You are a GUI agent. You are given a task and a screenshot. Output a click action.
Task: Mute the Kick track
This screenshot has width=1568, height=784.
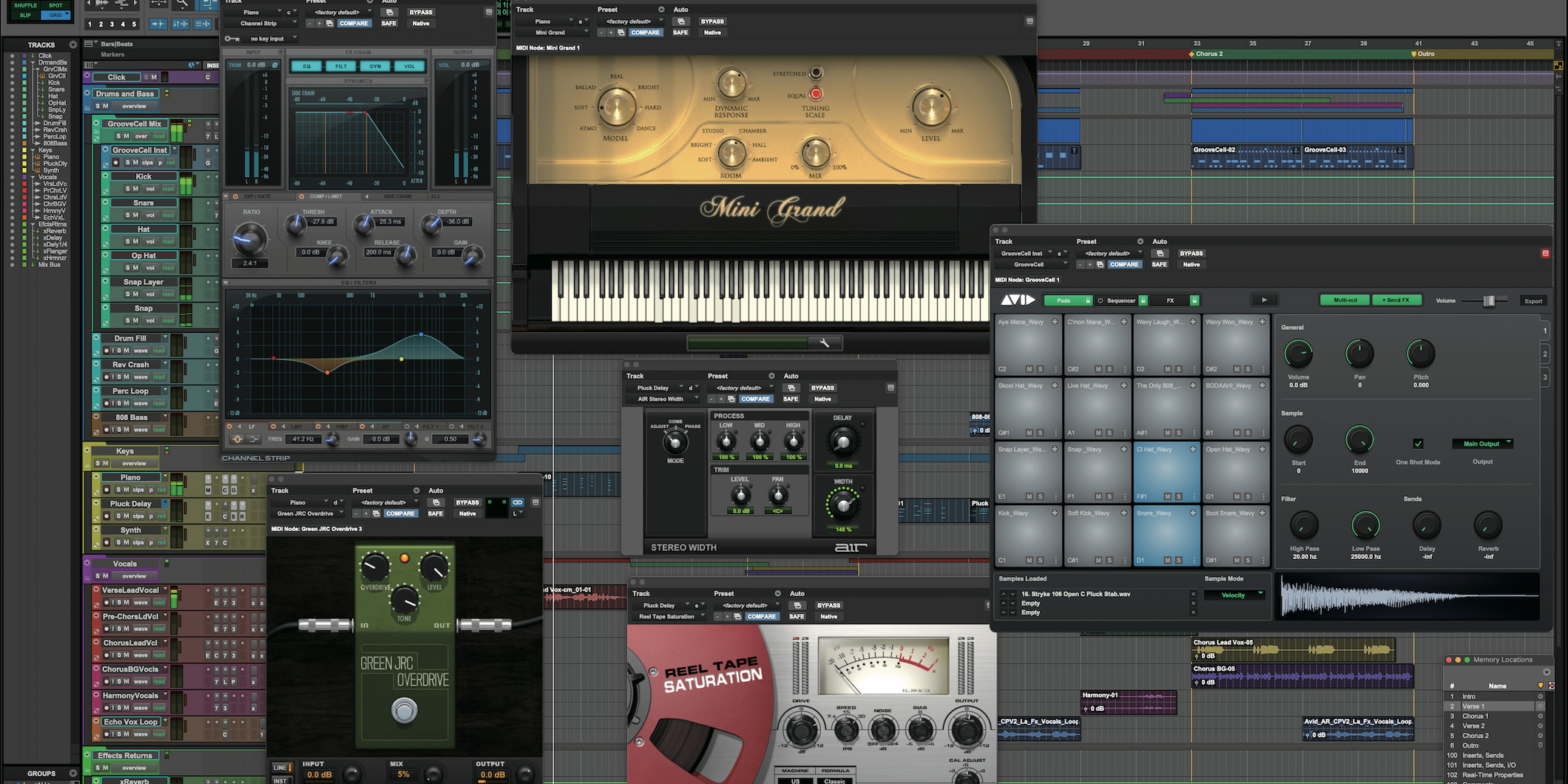[x=135, y=189]
